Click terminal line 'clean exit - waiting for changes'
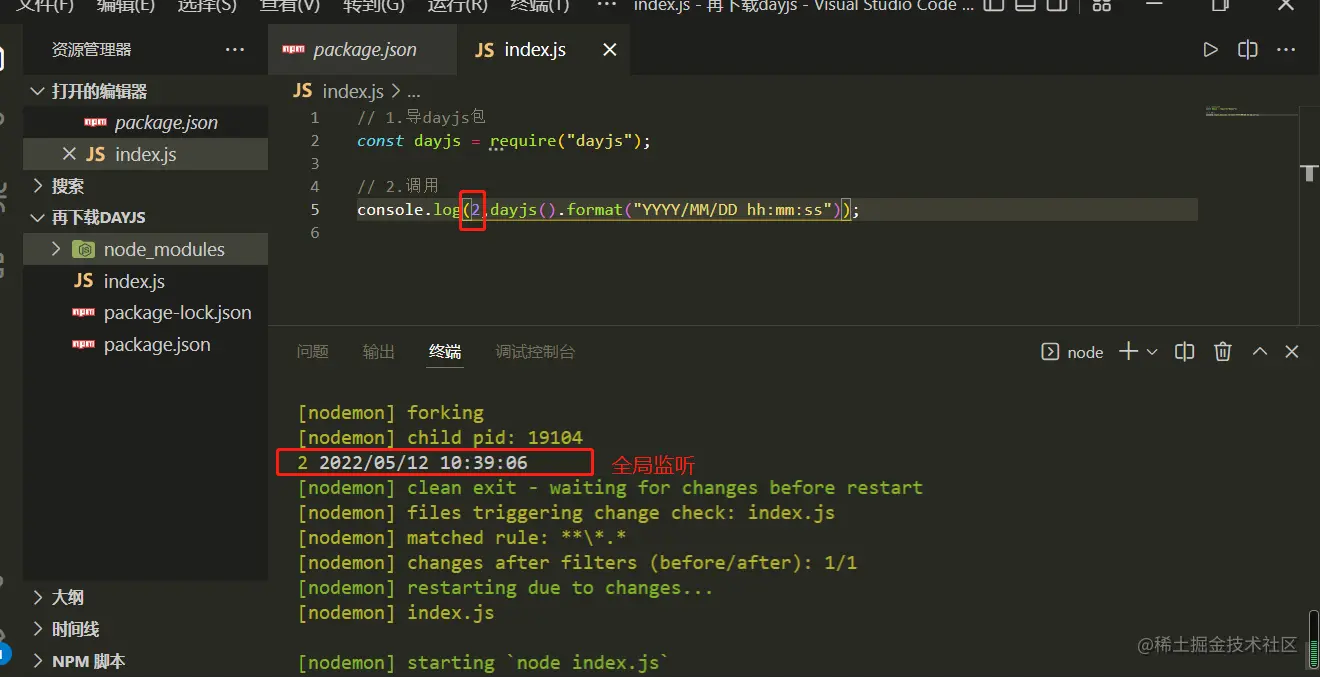Image resolution: width=1320 pixels, height=677 pixels. pyautogui.click(x=610, y=487)
